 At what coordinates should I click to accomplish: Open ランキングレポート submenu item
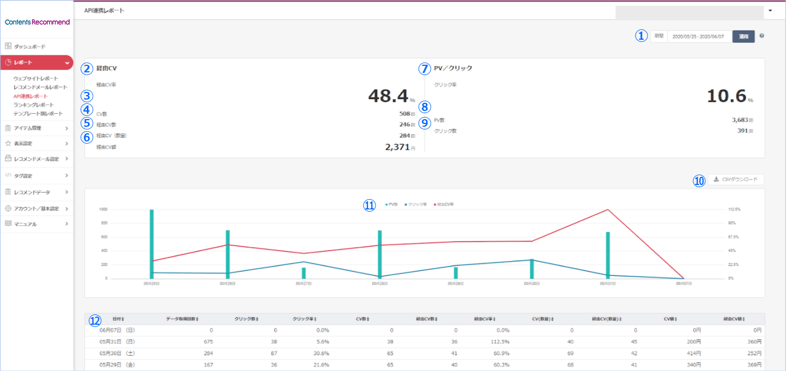pos(34,105)
